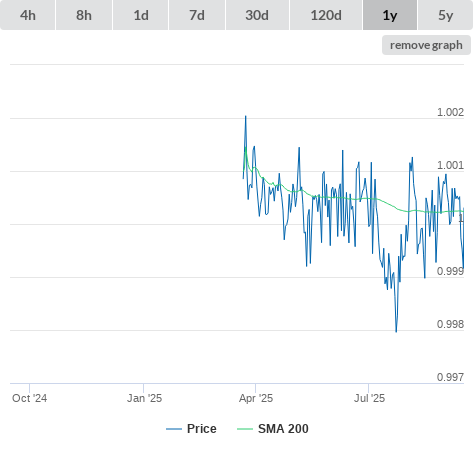Open the 7d time range tab
The height and width of the screenshot is (455, 474).
point(197,15)
